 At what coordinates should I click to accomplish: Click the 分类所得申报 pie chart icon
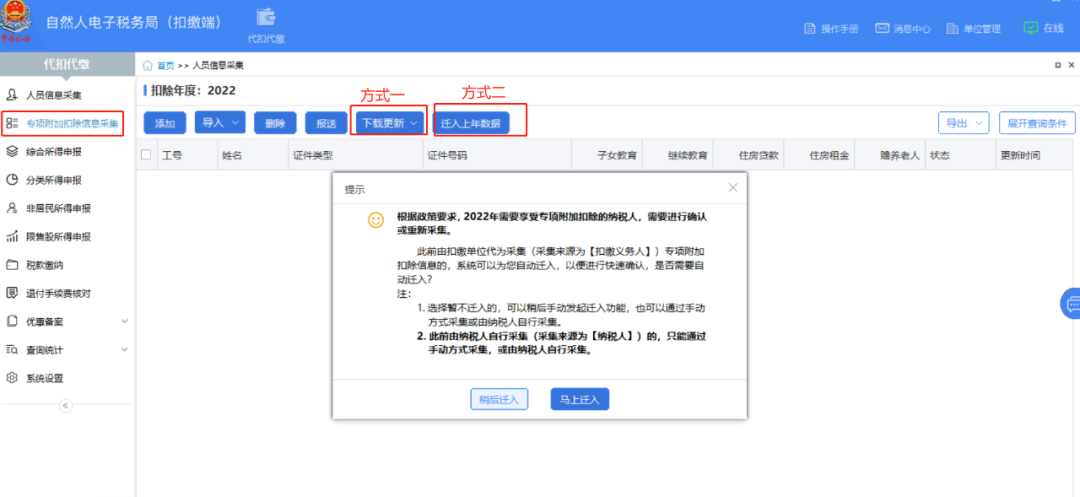(x=11, y=180)
